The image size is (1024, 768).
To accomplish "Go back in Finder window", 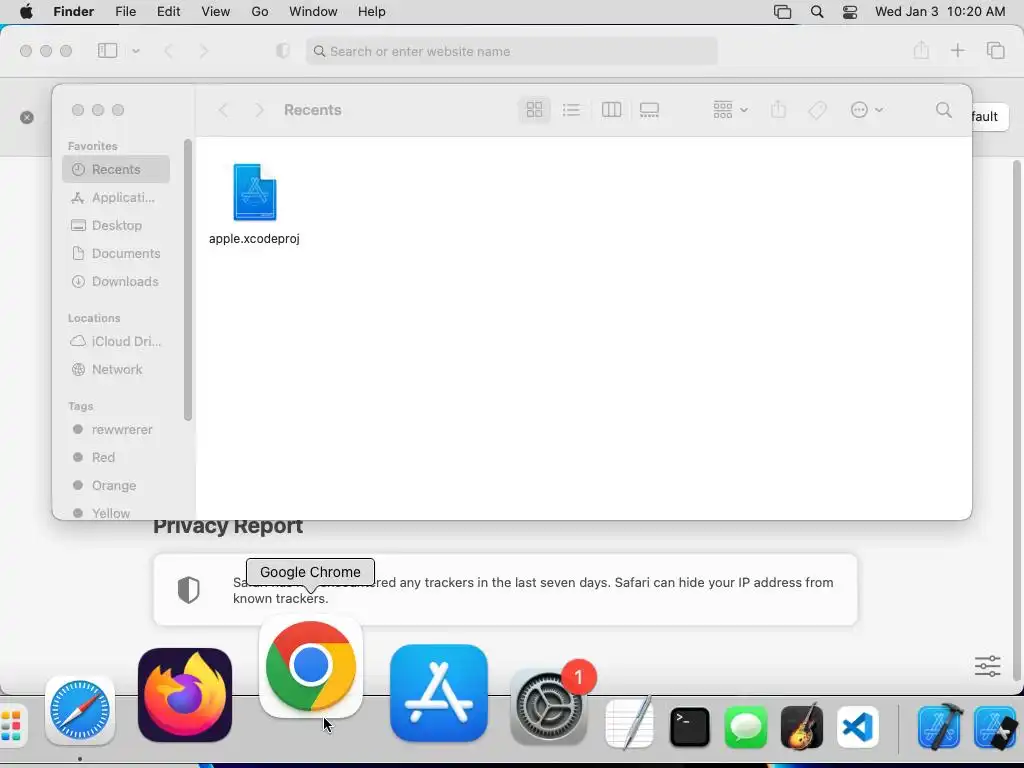I will (x=223, y=110).
